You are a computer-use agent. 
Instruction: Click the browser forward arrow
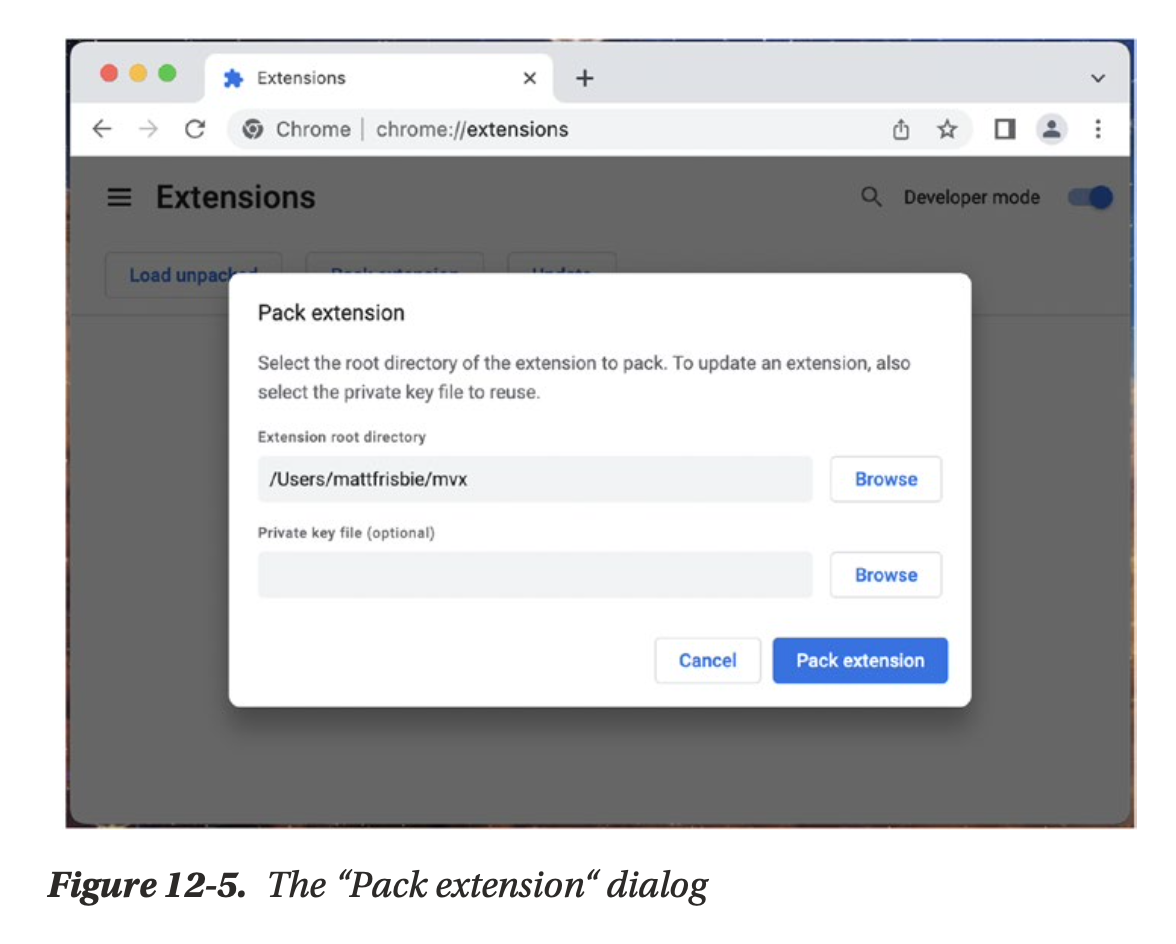[x=148, y=129]
